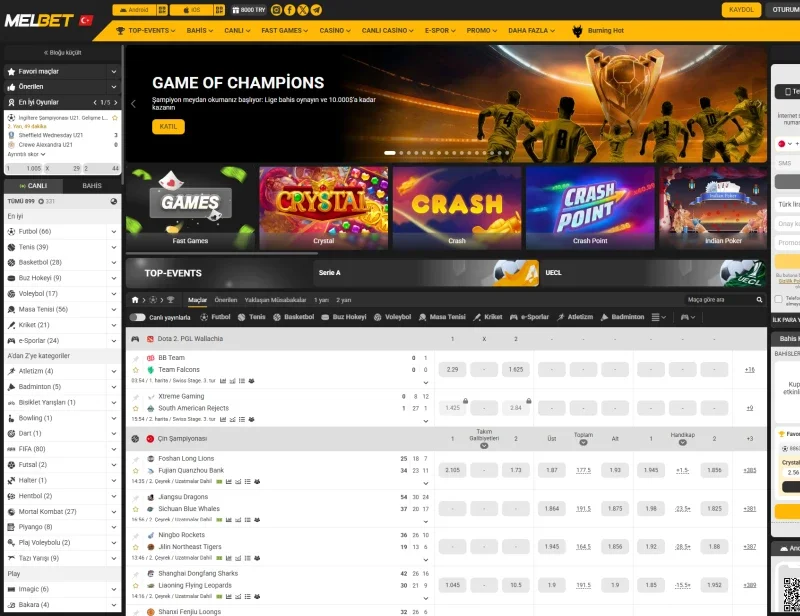Open the Serie A top event
800x616 pixels.
426,273
